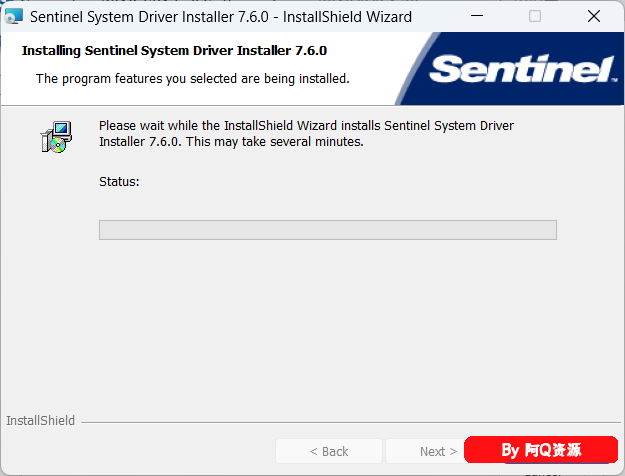Click the 'Installing Sentinel System Driver Installer 7.6.0' heading

coord(174,51)
